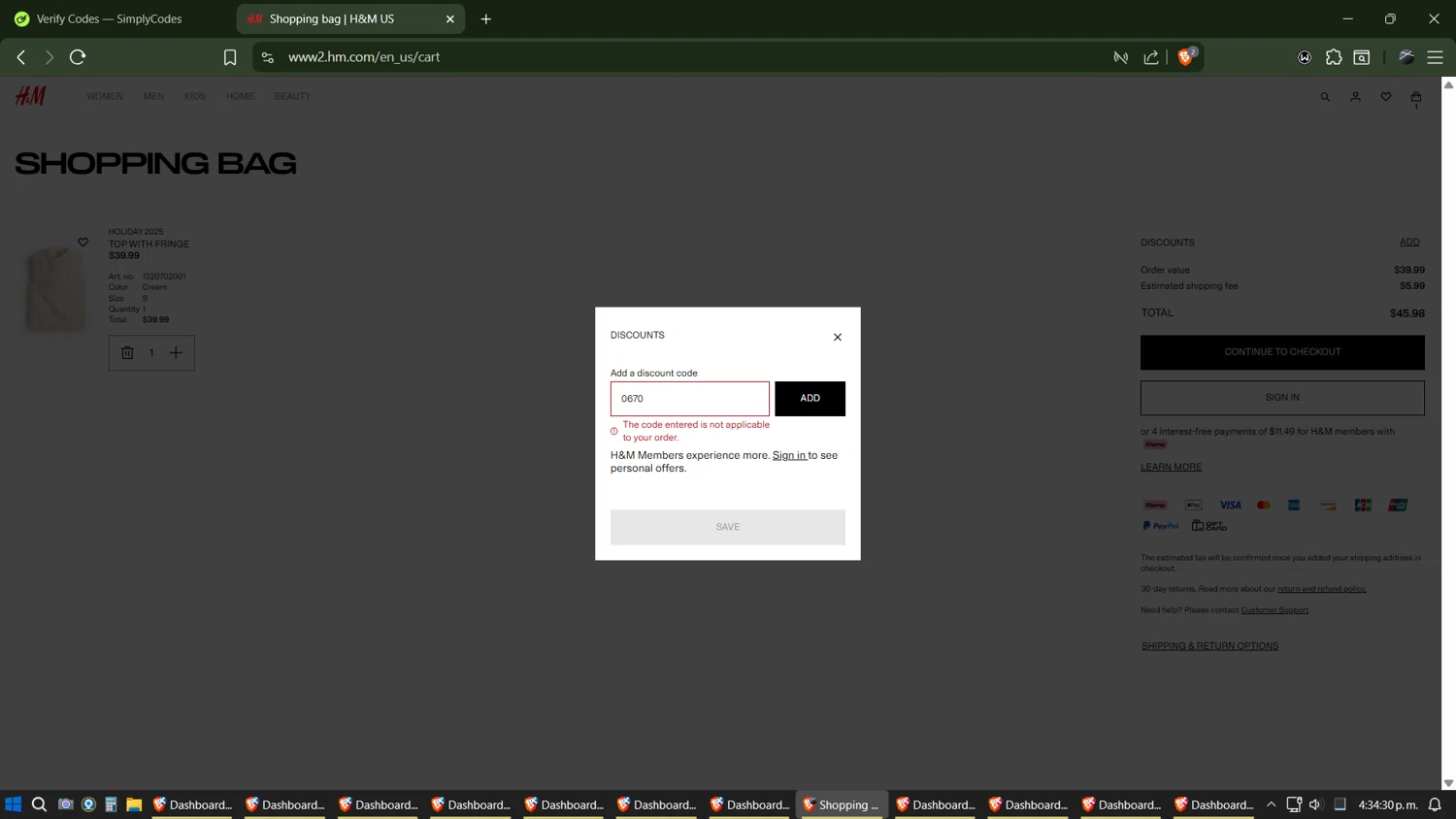Open the shopping bag icon in header

tap(1416, 98)
